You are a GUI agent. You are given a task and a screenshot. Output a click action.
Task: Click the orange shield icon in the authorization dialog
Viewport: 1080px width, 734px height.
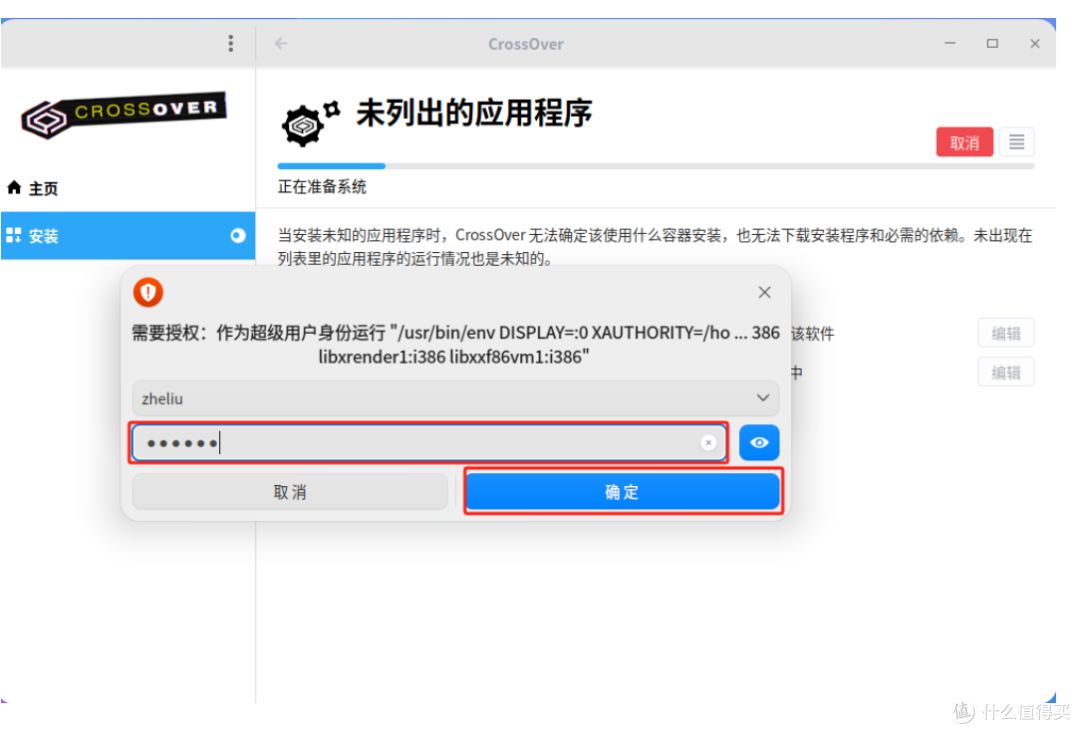point(148,292)
